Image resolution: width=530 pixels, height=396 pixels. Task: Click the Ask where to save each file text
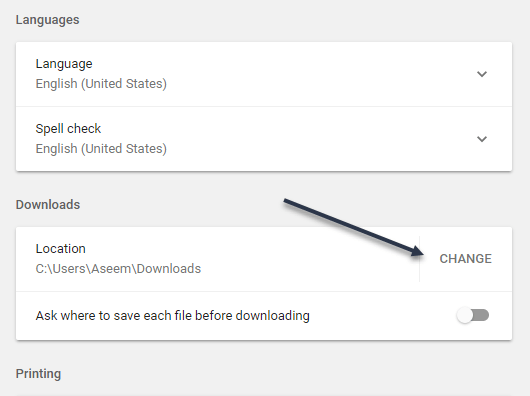(x=172, y=316)
